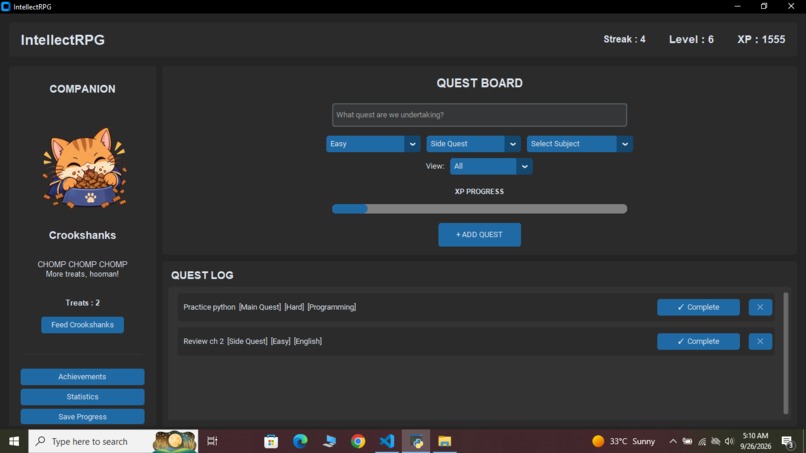Open the Statistics panel
The width and height of the screenshot is (806, 453).
(82, 397)
